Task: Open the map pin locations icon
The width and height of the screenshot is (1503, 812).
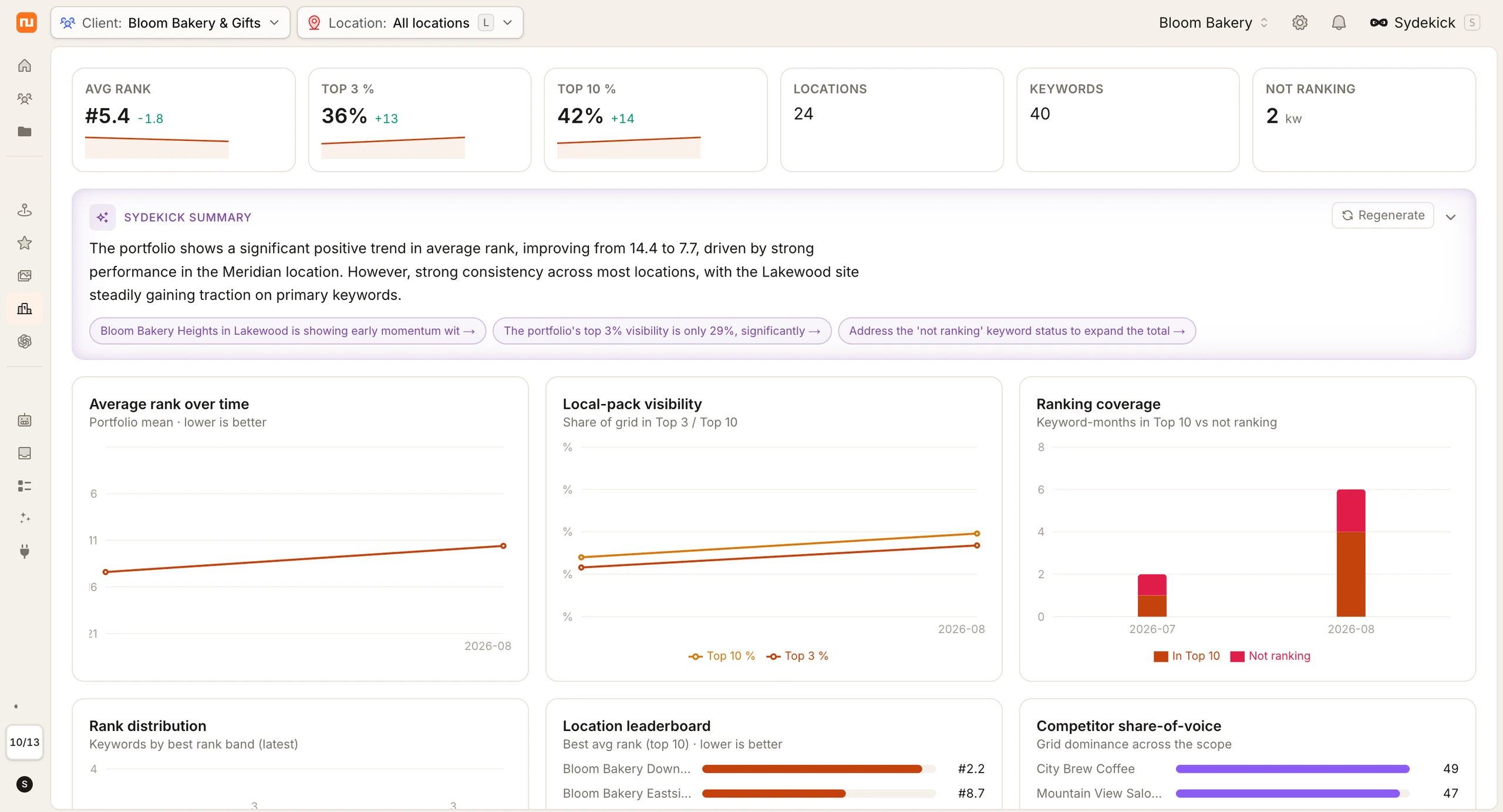Action: tap(25, 210)
